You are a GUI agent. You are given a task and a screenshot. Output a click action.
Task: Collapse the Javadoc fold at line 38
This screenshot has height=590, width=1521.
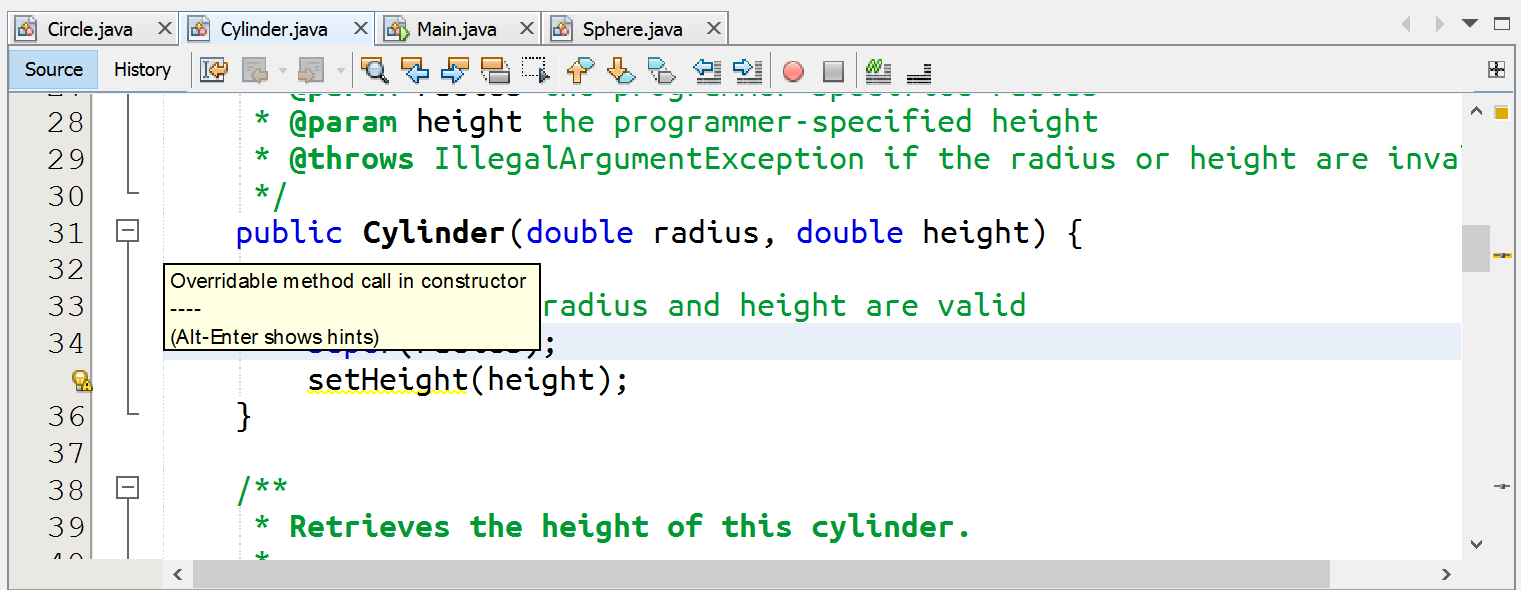pos(127,489)
